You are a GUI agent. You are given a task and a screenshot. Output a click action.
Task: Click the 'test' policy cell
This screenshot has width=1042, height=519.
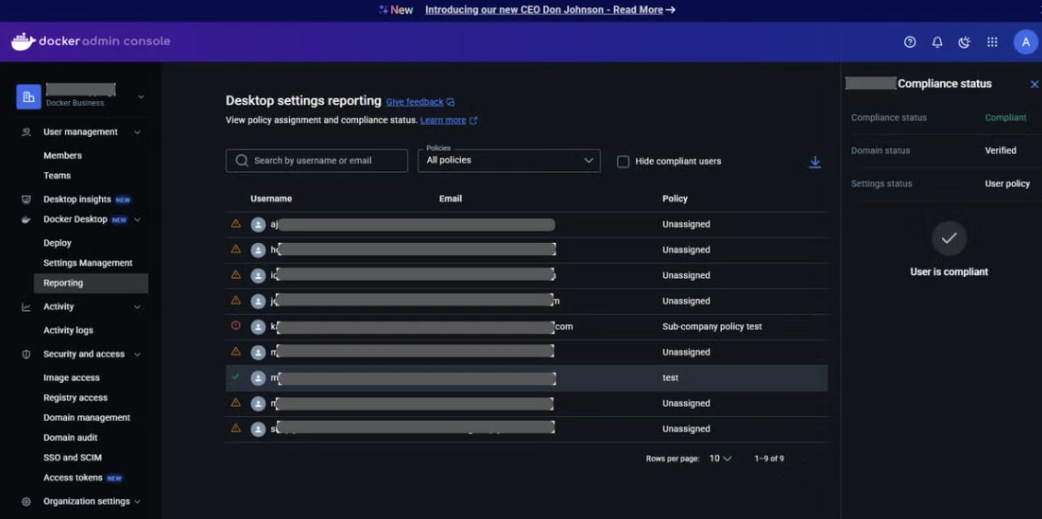pos(671,377)
